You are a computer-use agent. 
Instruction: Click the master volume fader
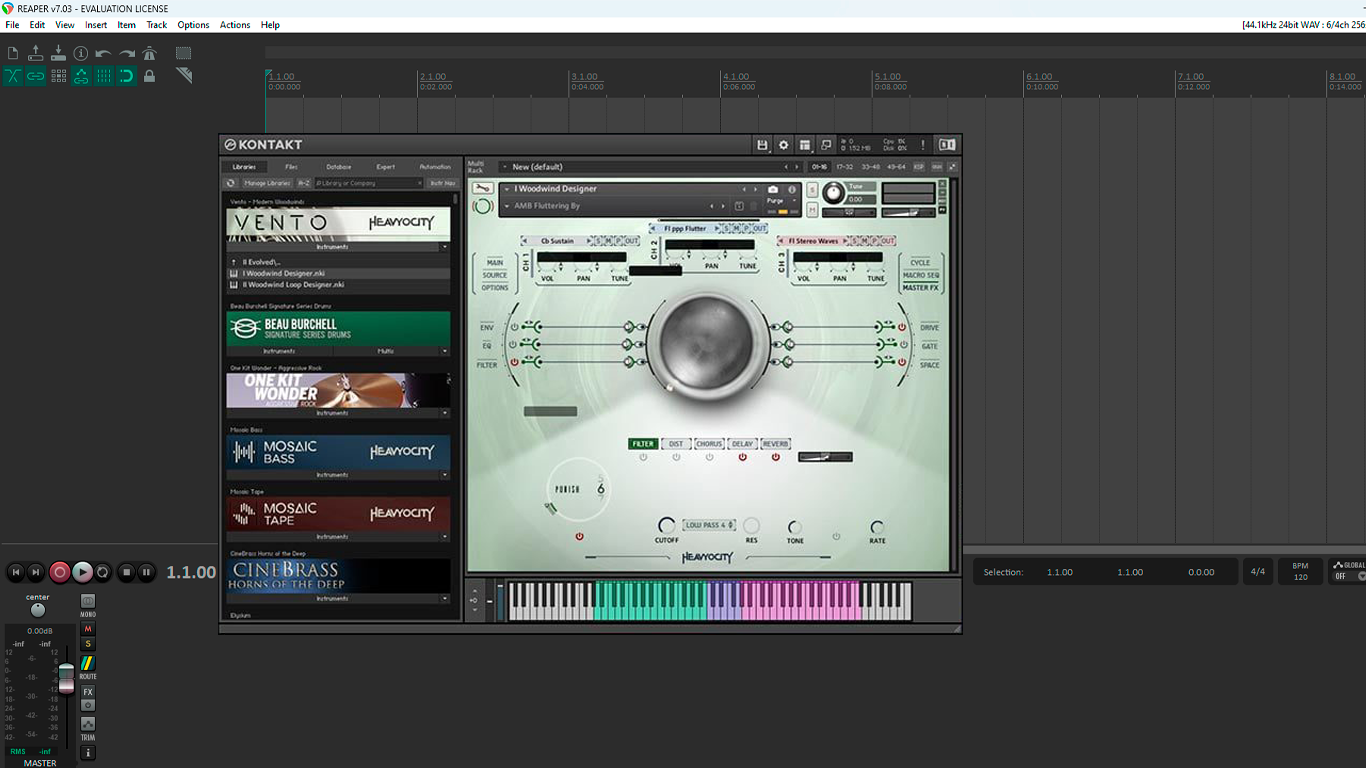pos(66,679)
